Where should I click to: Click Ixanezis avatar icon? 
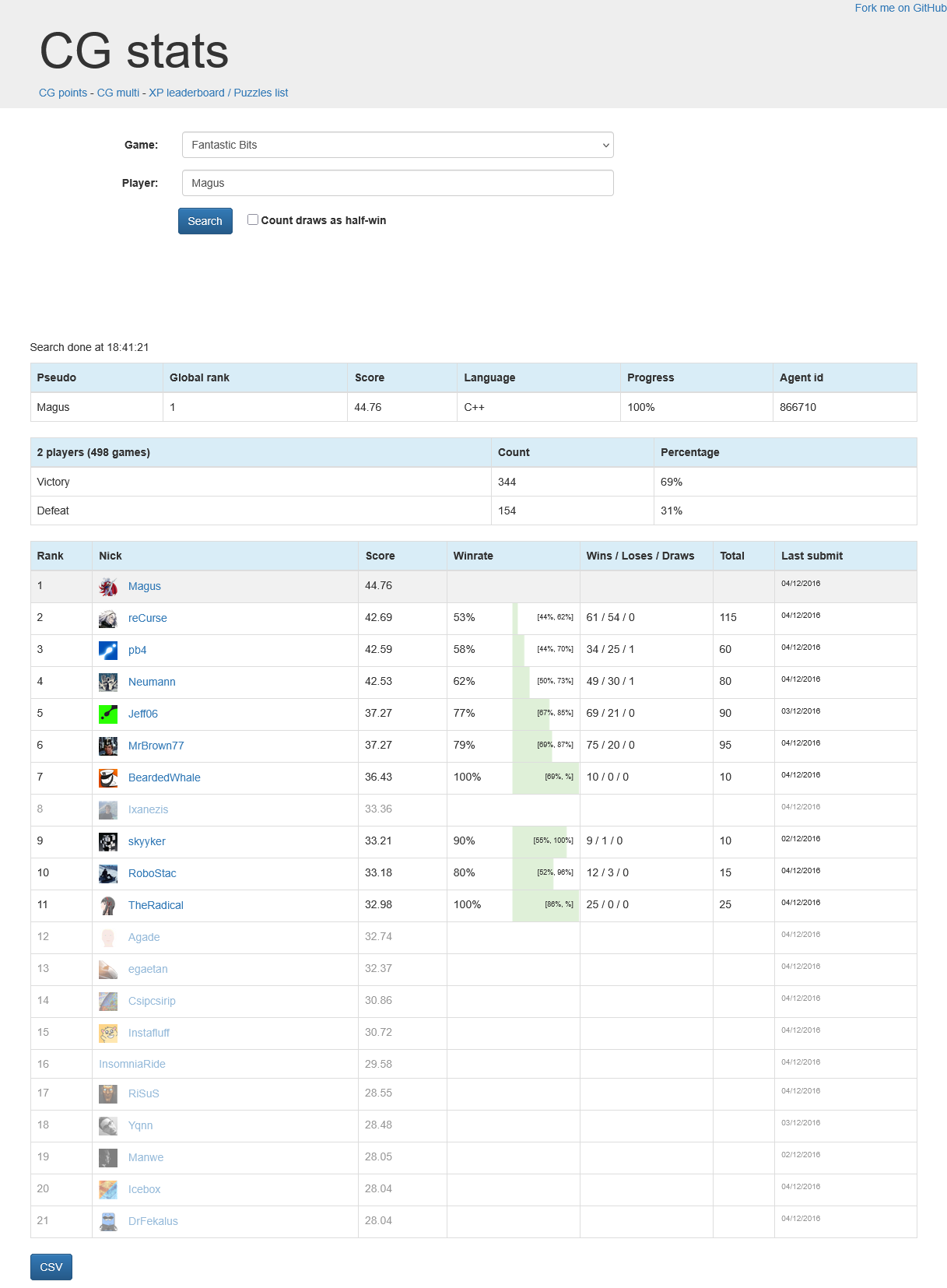(x=108, y=810)
